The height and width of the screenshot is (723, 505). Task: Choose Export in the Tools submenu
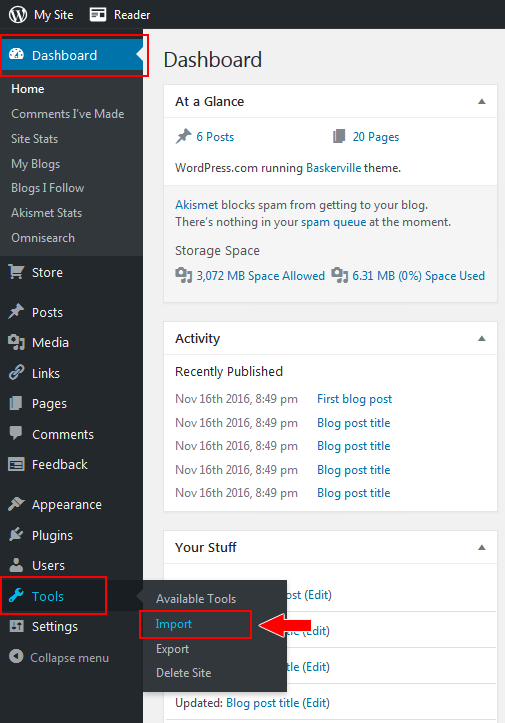click(172, 649)
